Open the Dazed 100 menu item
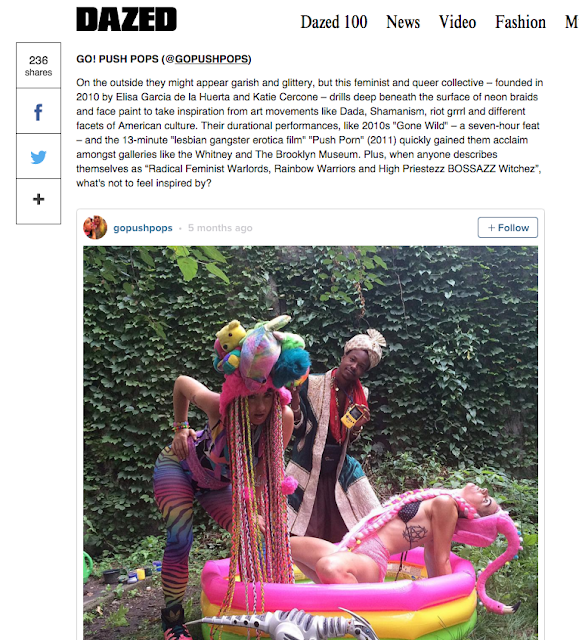579x640 pixels. 334,22
